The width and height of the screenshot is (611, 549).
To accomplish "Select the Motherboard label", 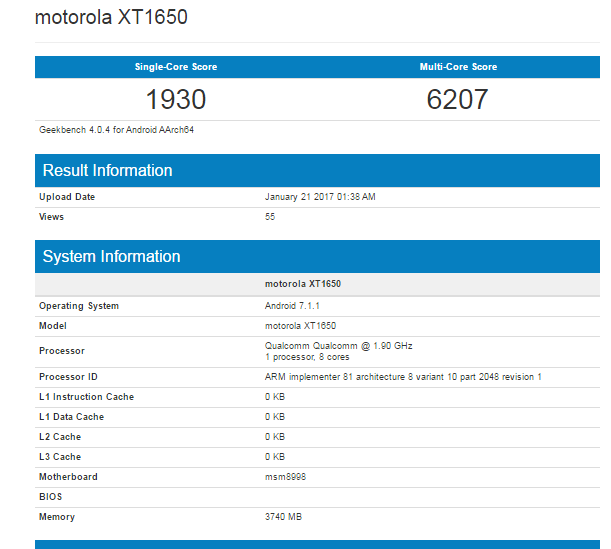I will (68, 477).
